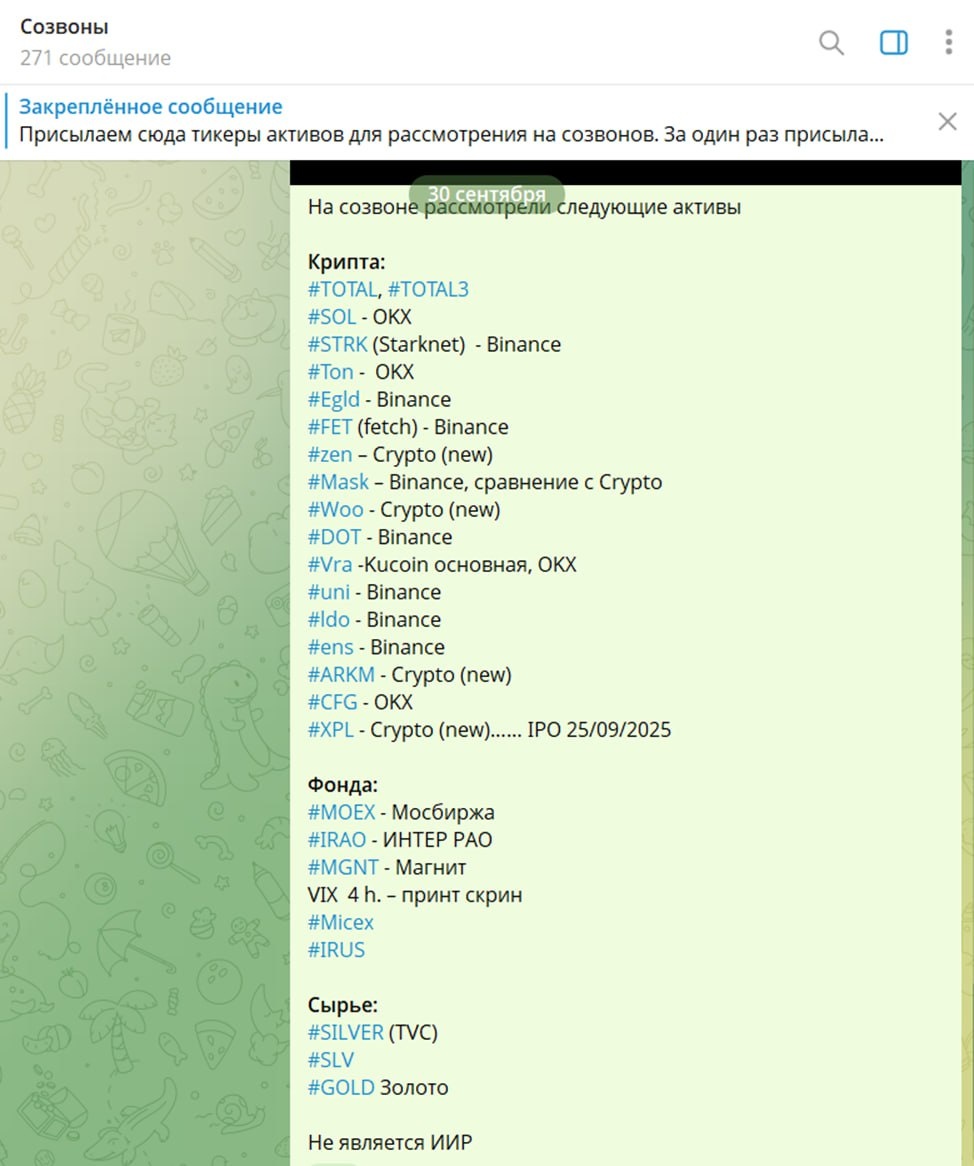
Task: Click text (fetch) - Binance
Action: [433, 427]
